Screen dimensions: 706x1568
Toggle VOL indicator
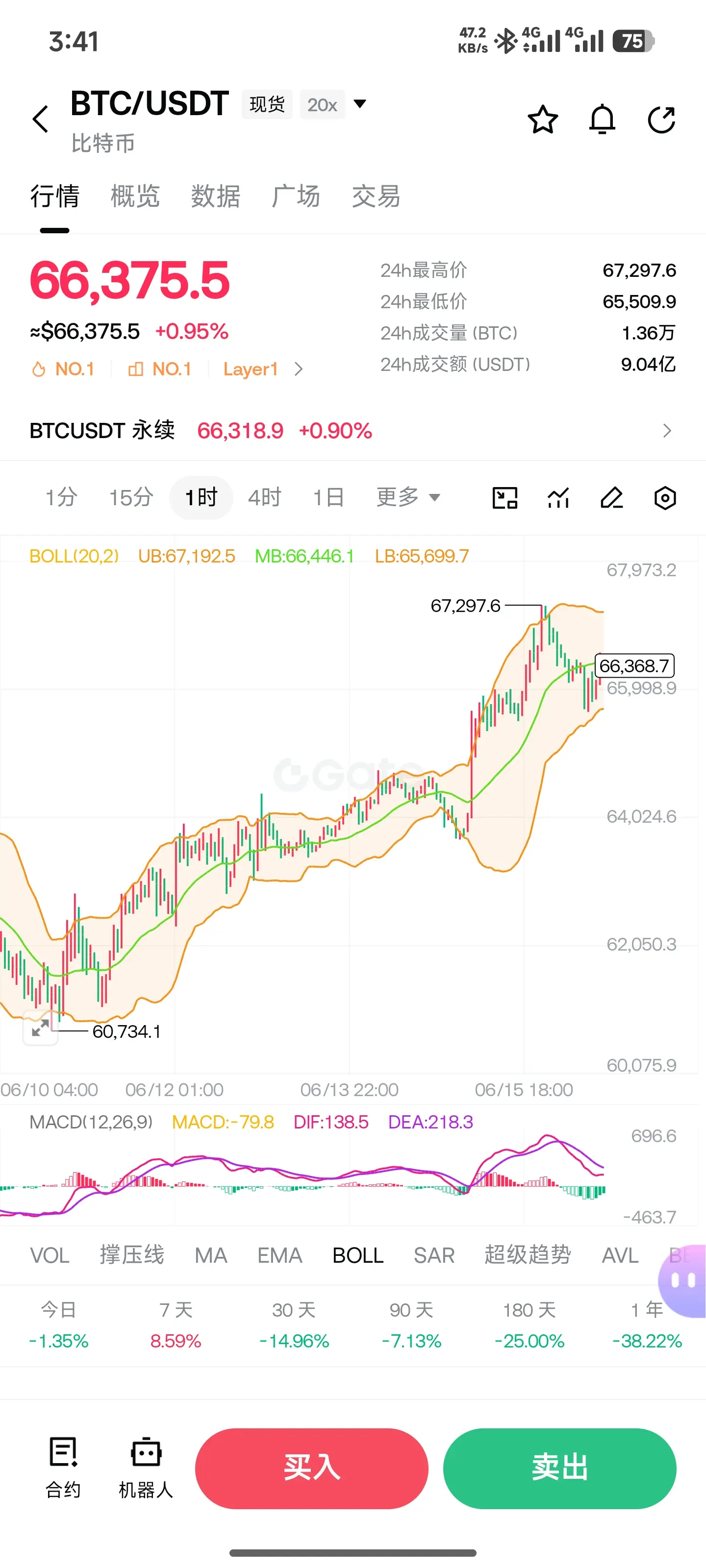[x=50, y=1255]
